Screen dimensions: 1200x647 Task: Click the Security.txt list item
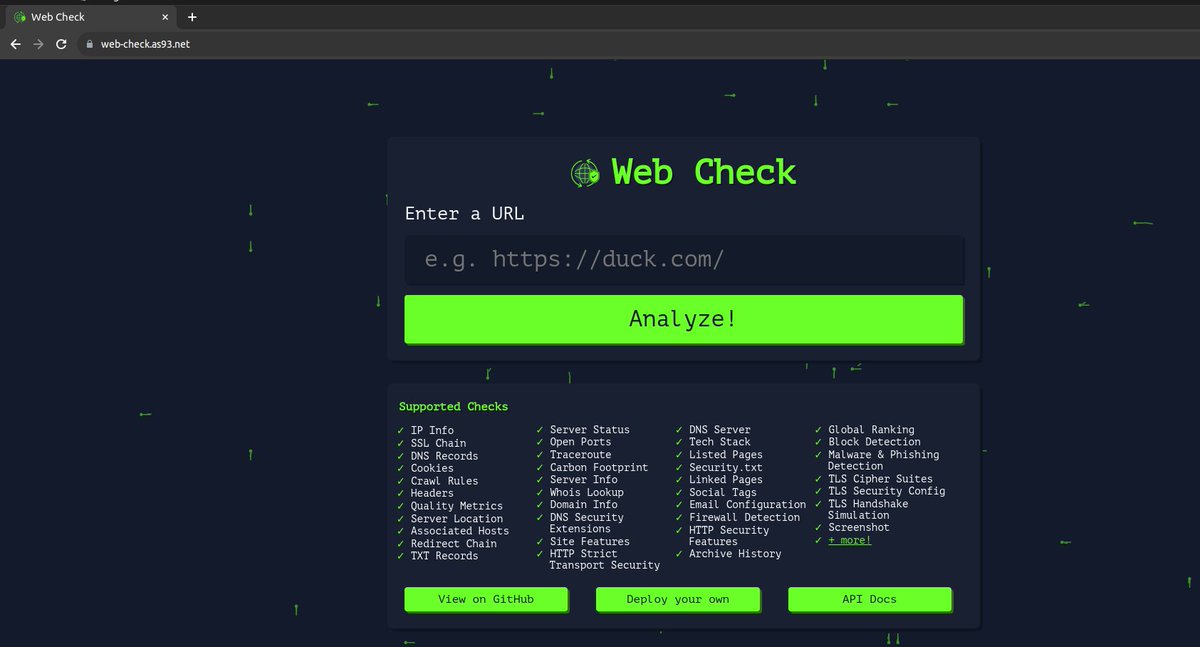click(x=726, y=467)
